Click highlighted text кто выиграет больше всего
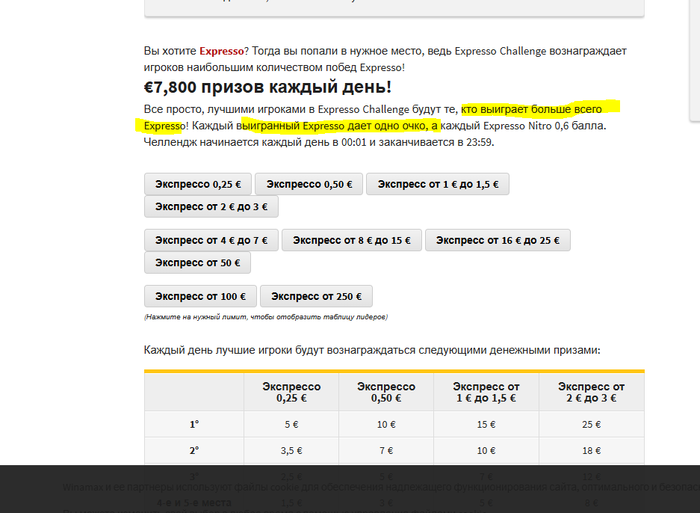This screenshot has width=700, height=513. coord(532,109)
